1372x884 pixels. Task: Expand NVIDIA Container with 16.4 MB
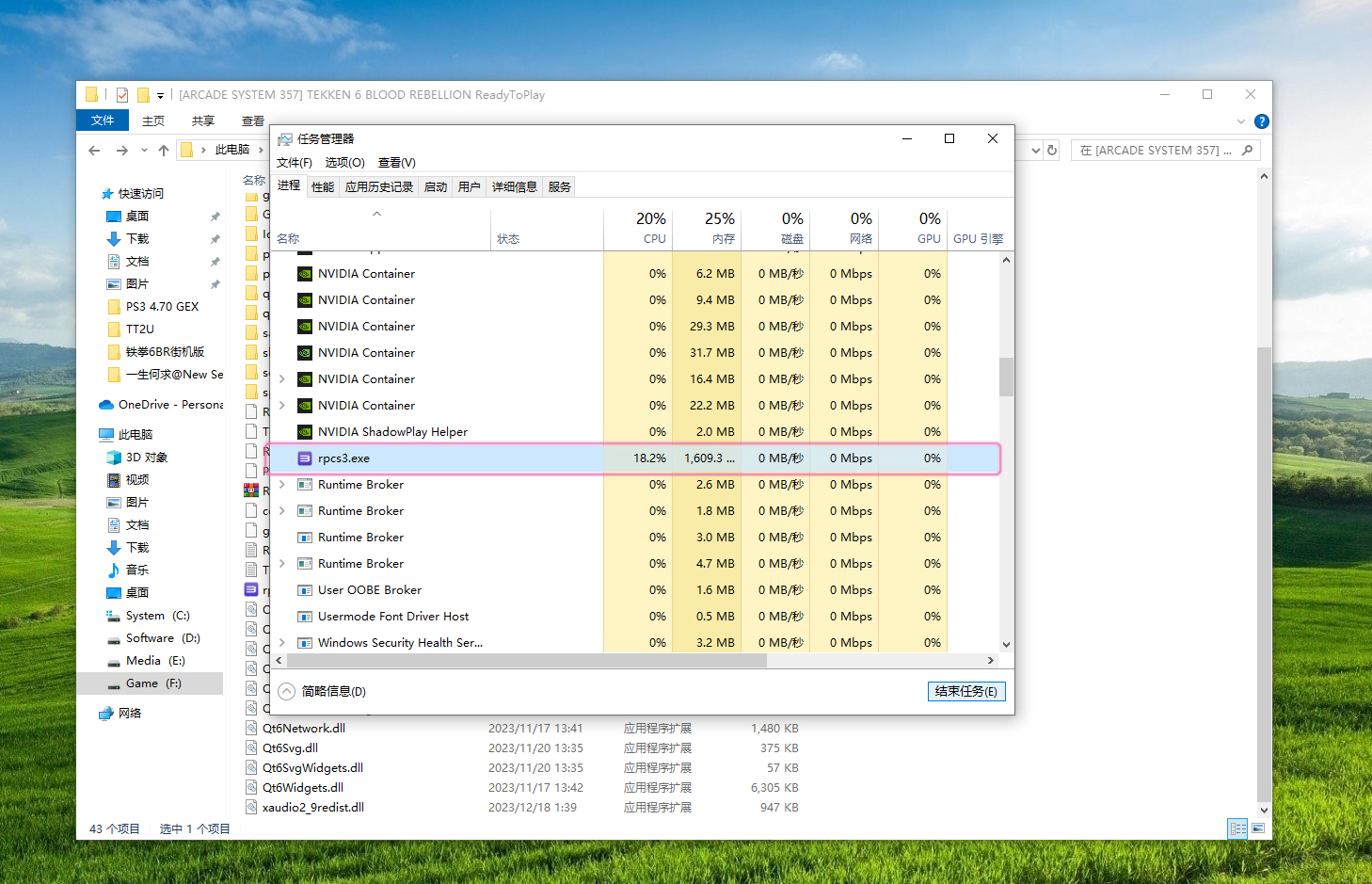(281, 379)
